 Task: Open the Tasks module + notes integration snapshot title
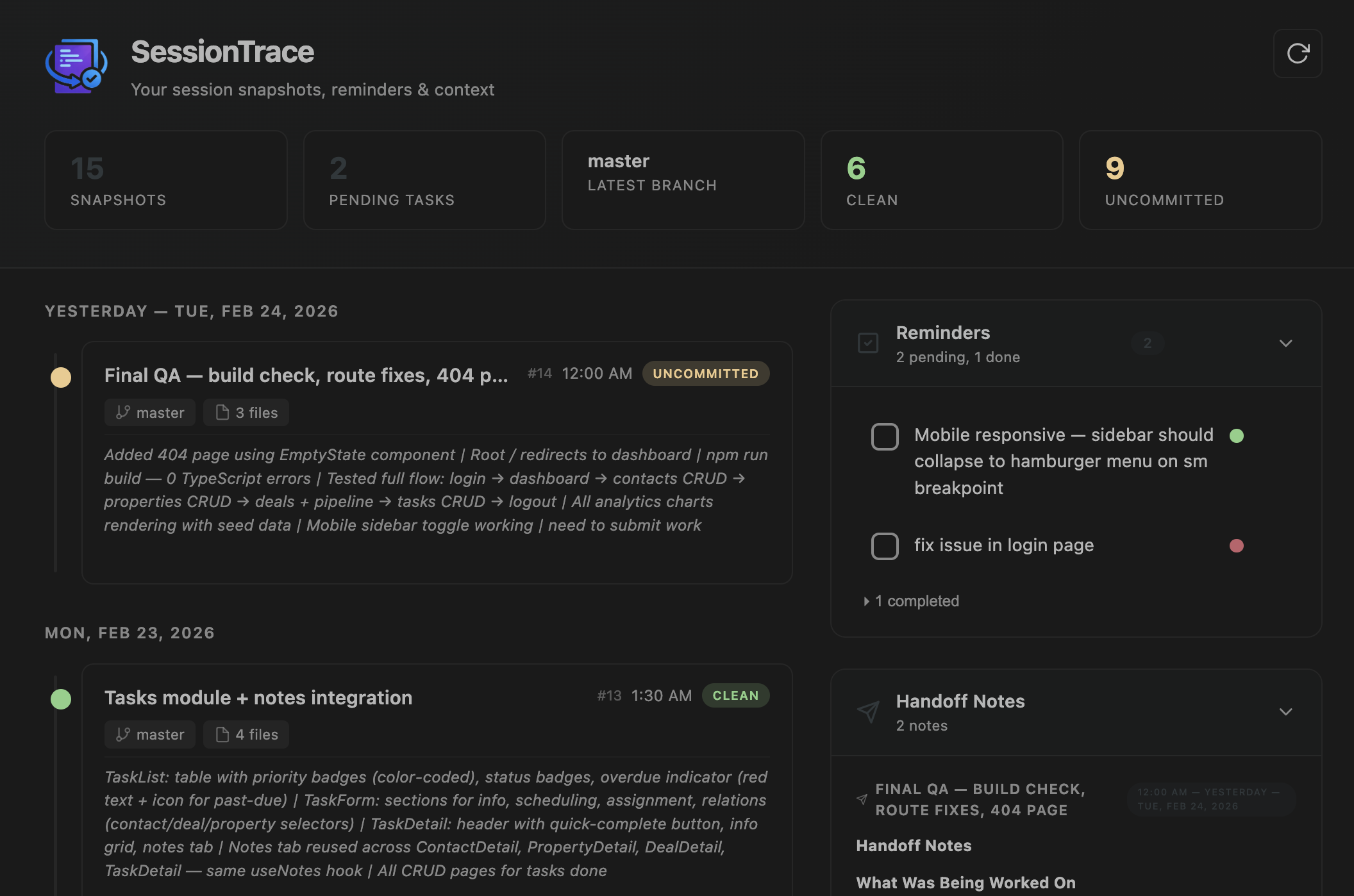click(x=258, y=697)
